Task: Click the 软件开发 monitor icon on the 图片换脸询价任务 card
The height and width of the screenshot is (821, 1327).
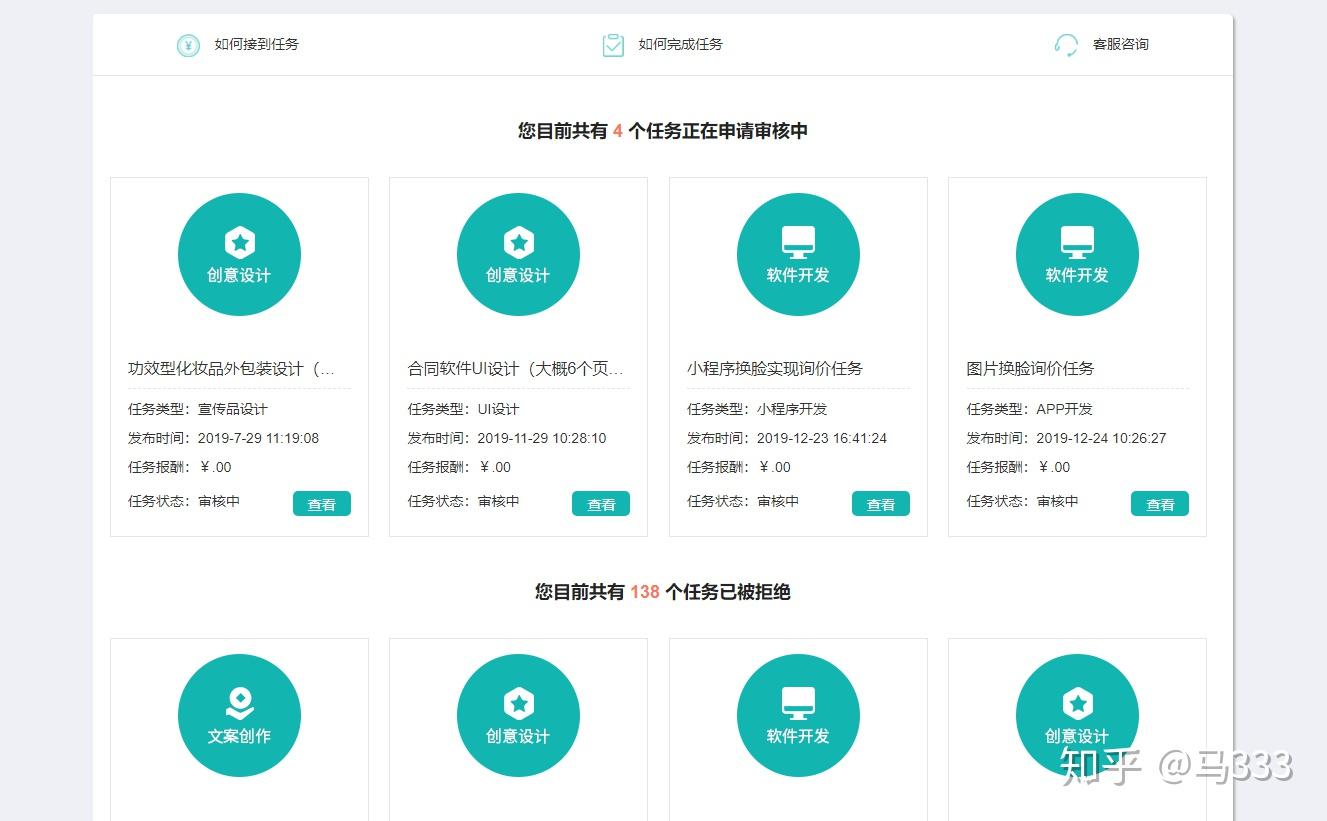Action: coord(1077,254)
